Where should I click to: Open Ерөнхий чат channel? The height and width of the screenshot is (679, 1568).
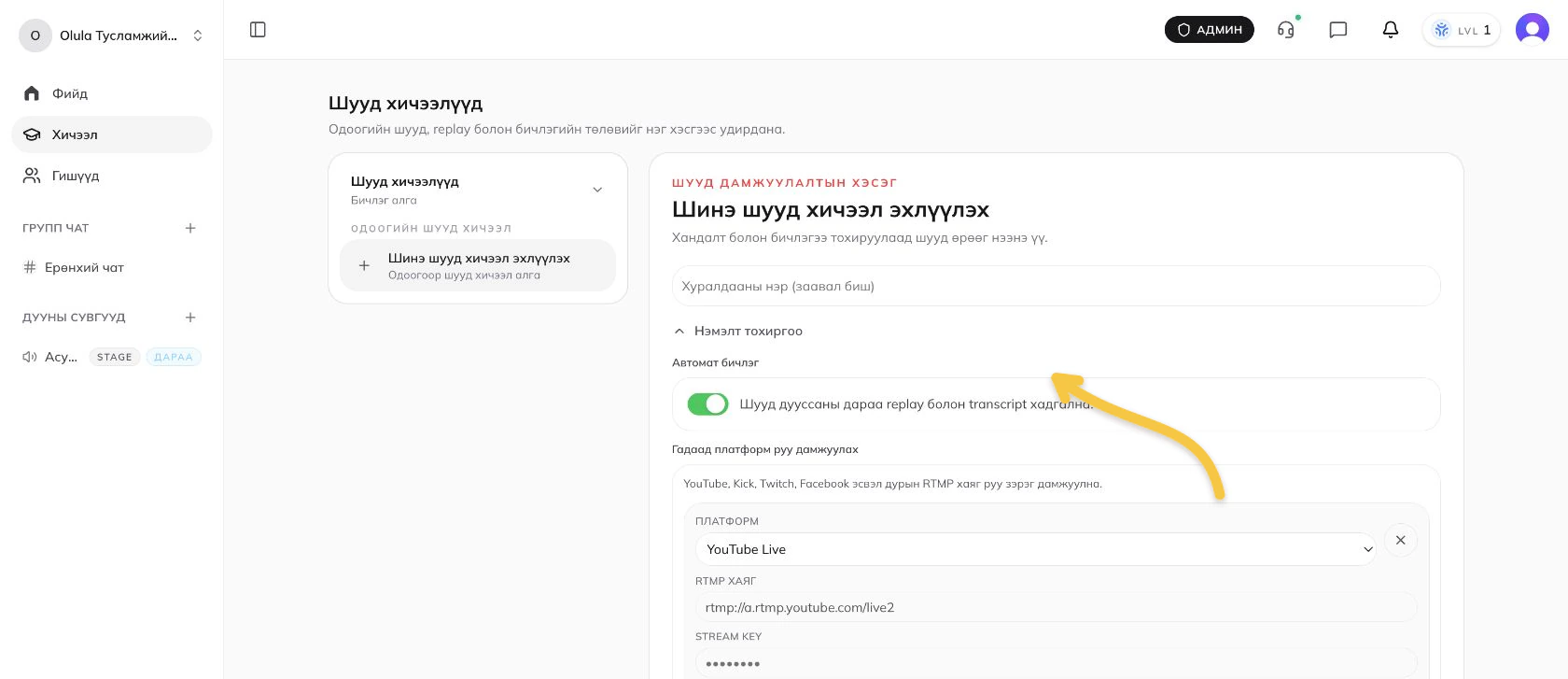coord(112,267)
